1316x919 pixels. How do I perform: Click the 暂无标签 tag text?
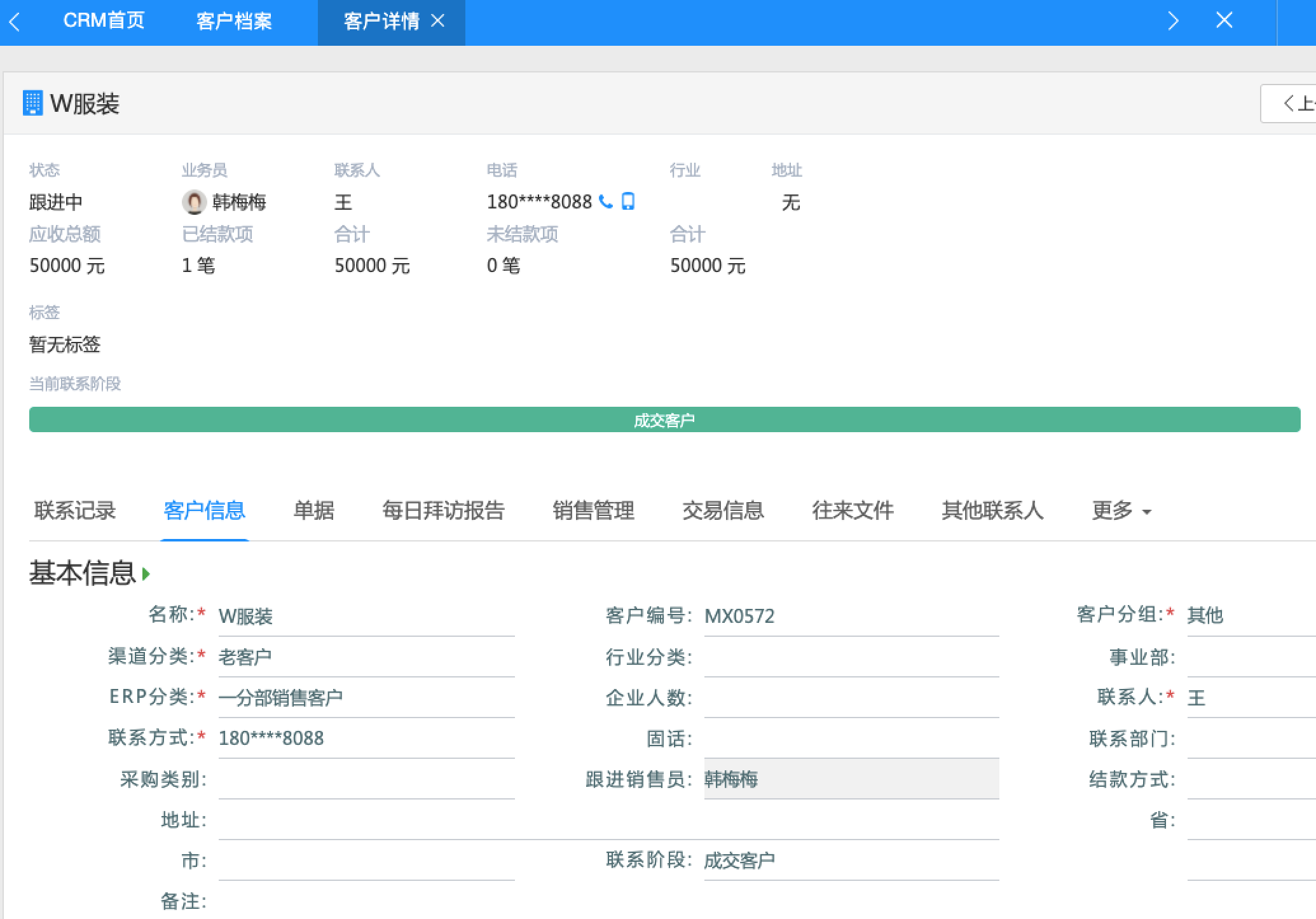click(x=65, y=344)
